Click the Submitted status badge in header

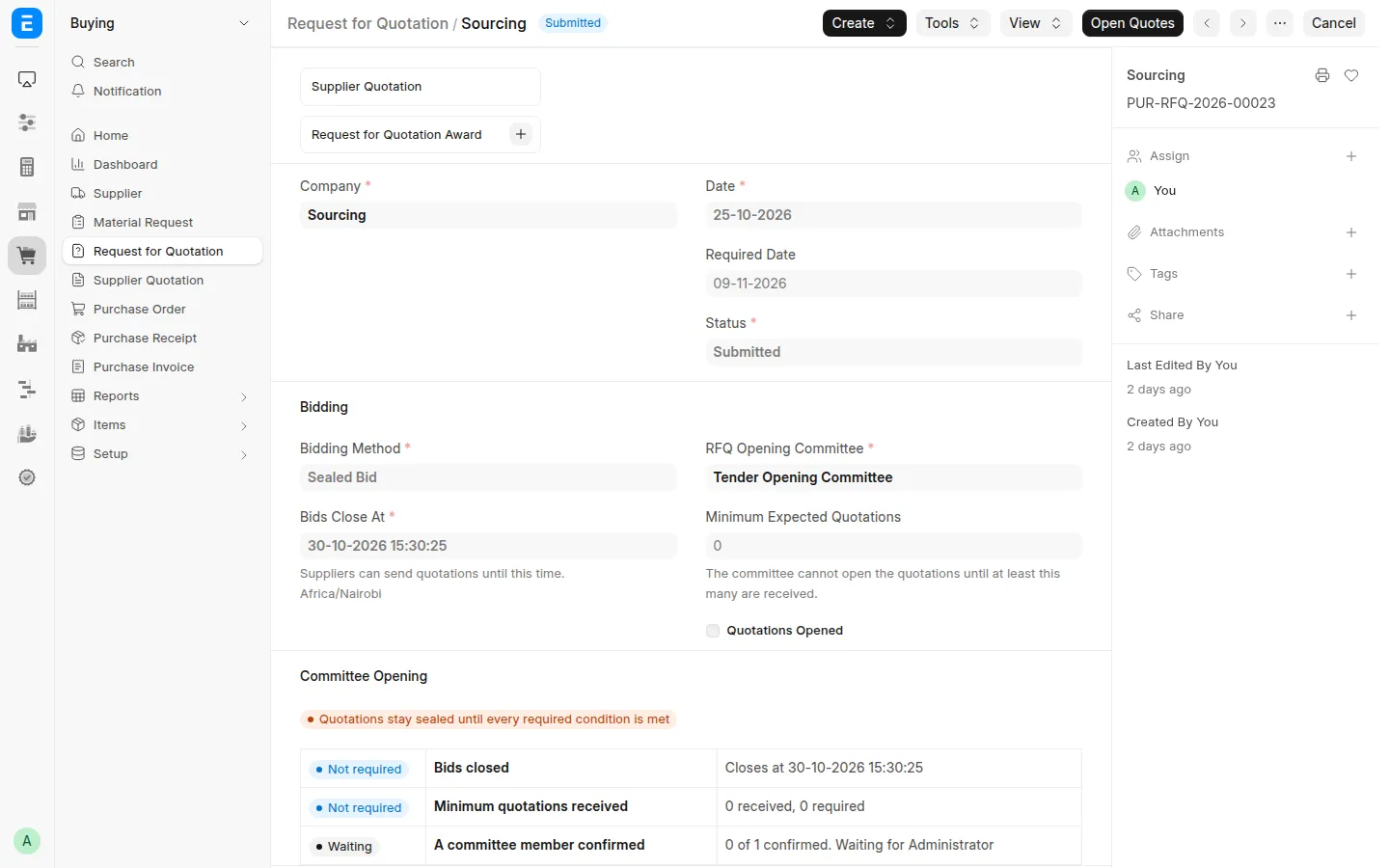573,23
